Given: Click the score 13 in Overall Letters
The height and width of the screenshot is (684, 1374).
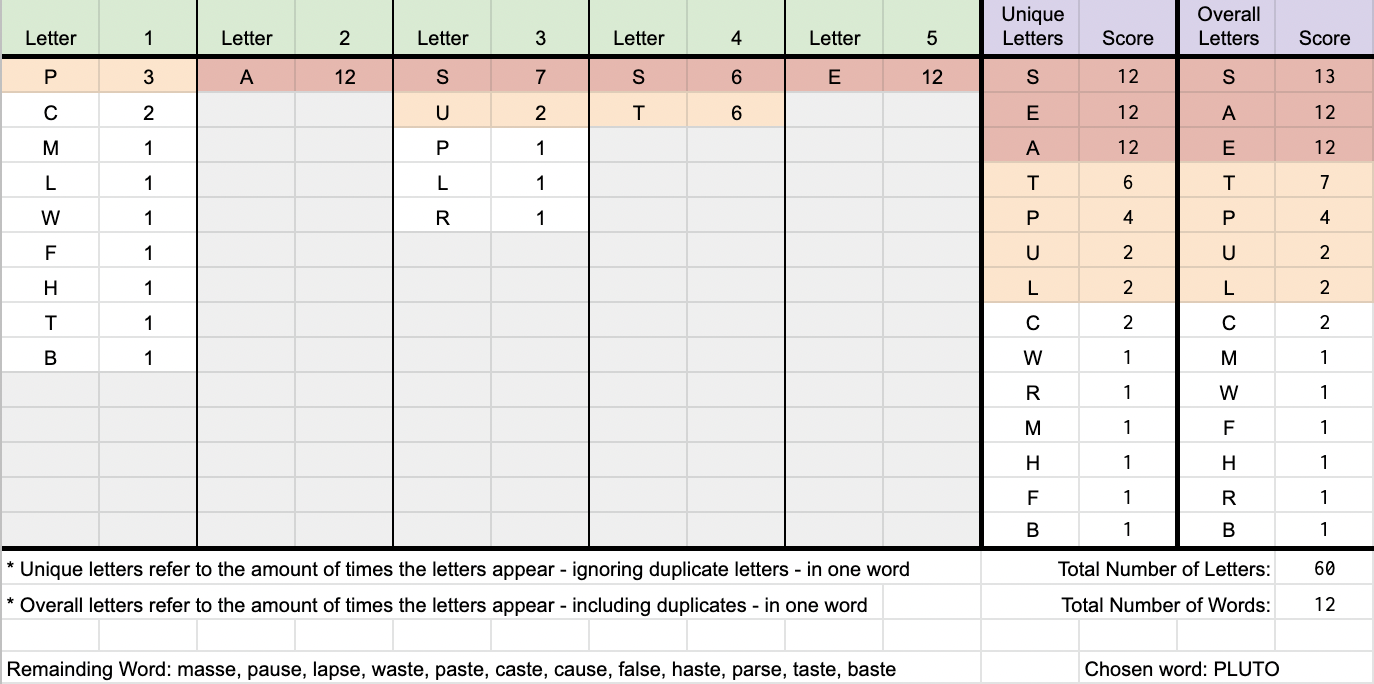Looking at the screenshot, I should (1324, 77).
